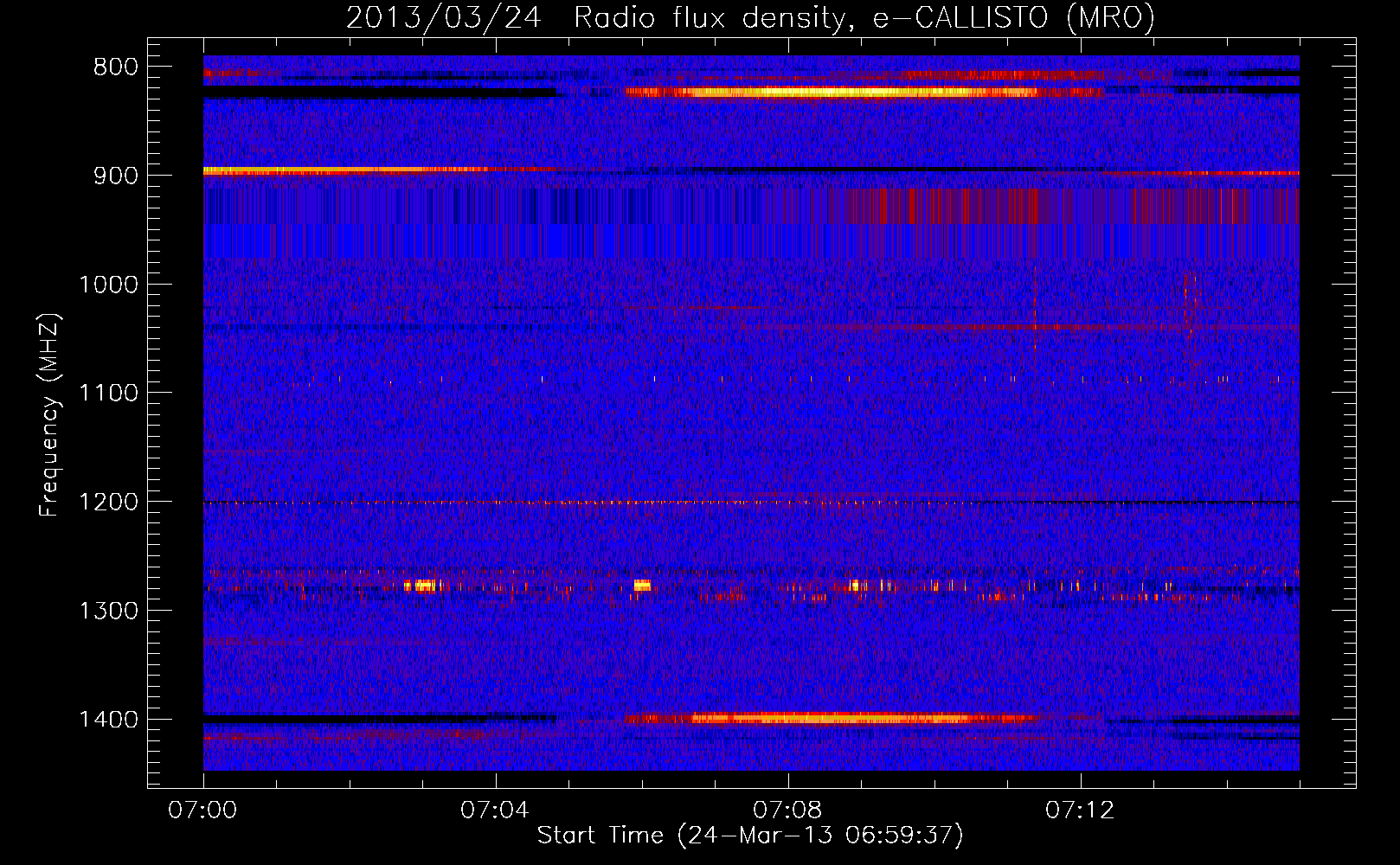Image resolution: width=1400 pixels, height=865 pixels.
Task: Click the 07:12 time tick label
Action: point(1080,811)
